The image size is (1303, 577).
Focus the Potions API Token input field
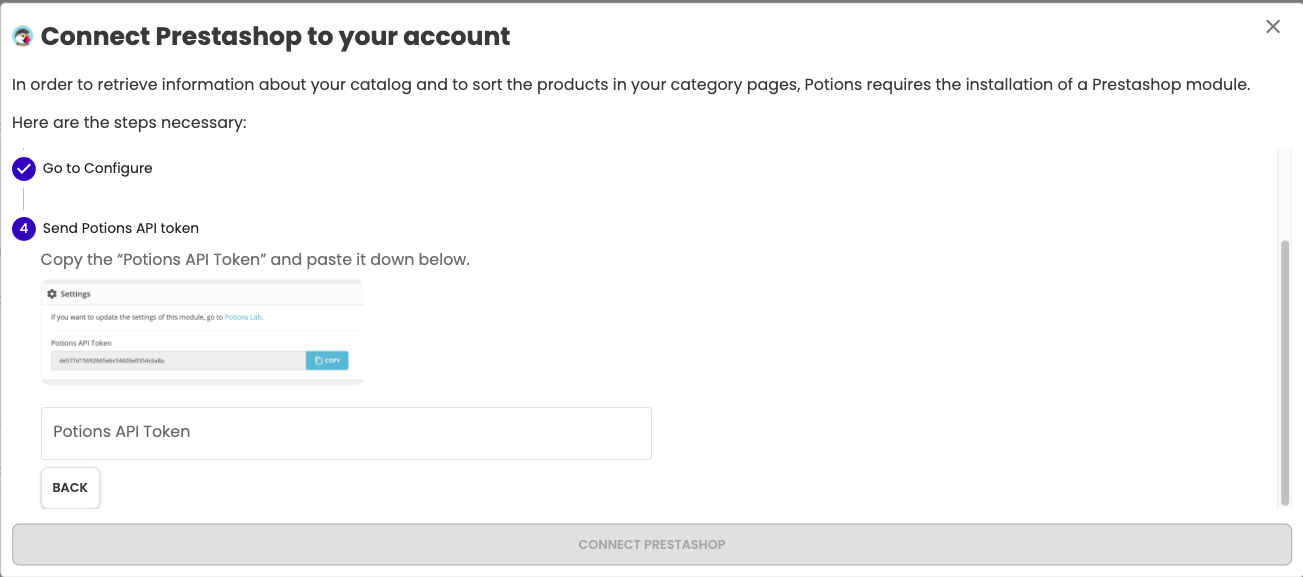click(x=346, y=433)
